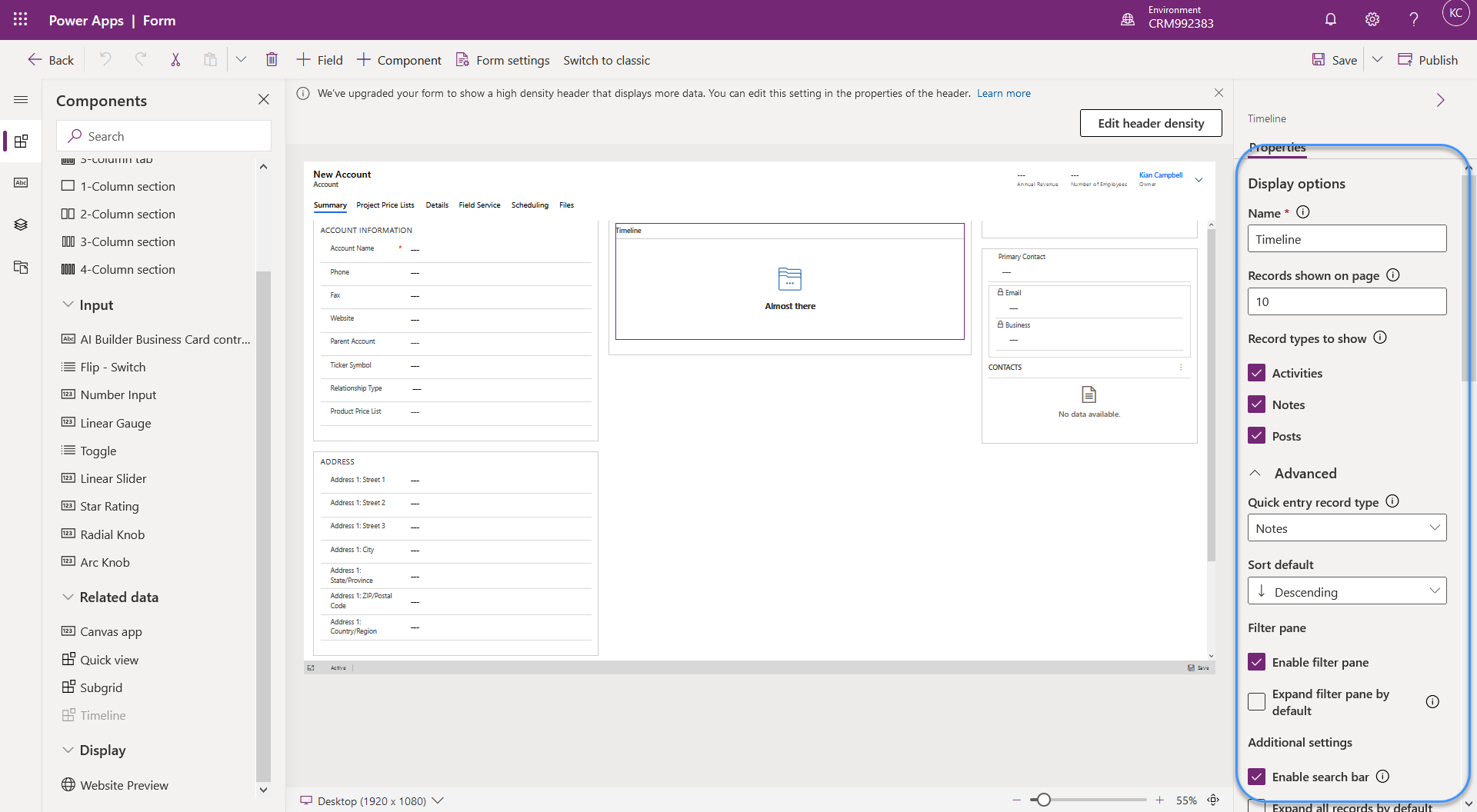1477x812 pixels.
Task: Open the Learn more link
Action: pyautogui.click(x=1003, y=94)
